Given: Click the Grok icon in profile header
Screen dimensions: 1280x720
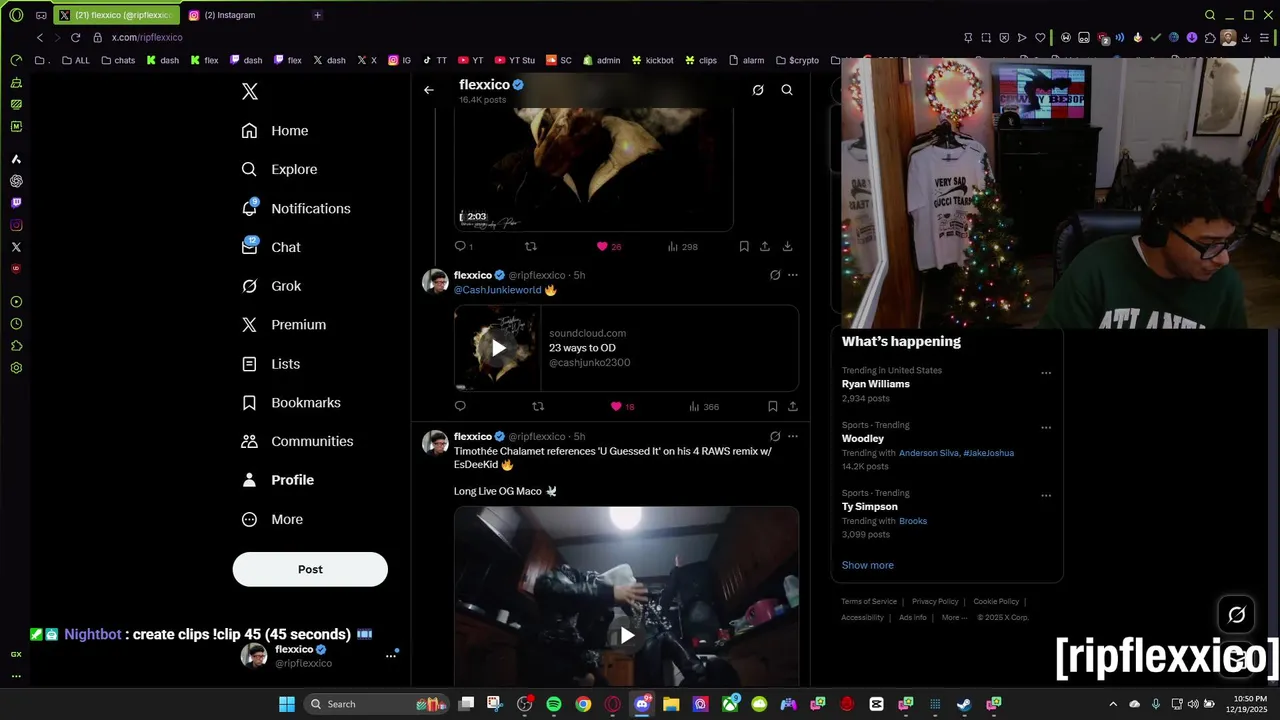Looking at the screenshot, I should pos(758,90).
